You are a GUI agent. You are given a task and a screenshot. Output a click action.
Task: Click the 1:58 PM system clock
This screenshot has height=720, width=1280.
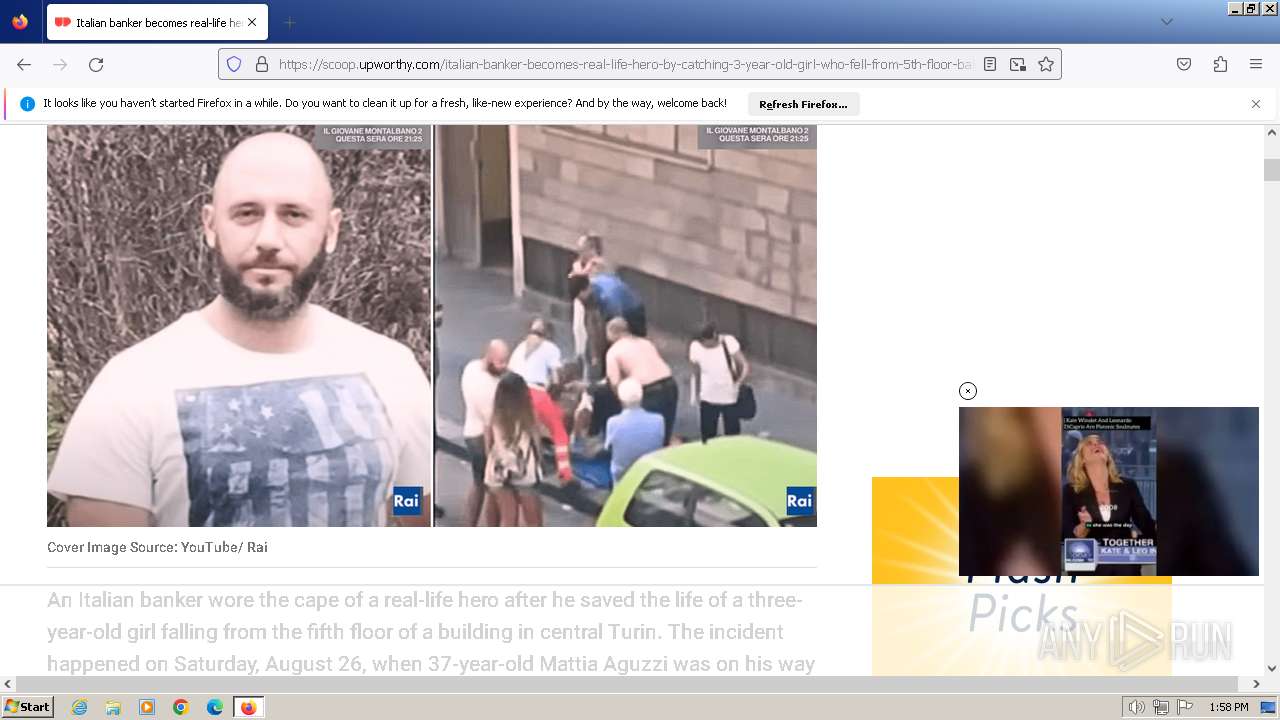point(1229,707)
